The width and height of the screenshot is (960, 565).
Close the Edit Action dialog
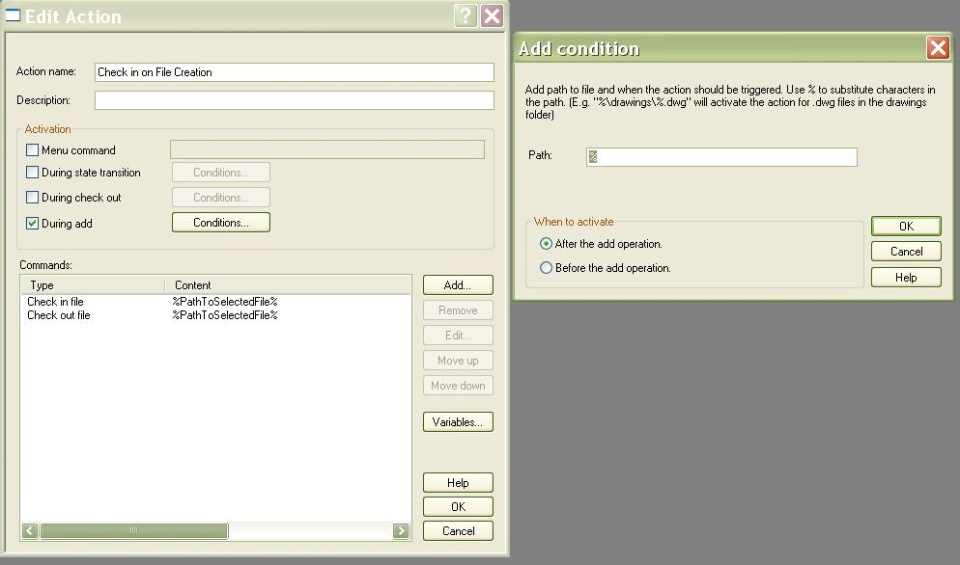492,16
